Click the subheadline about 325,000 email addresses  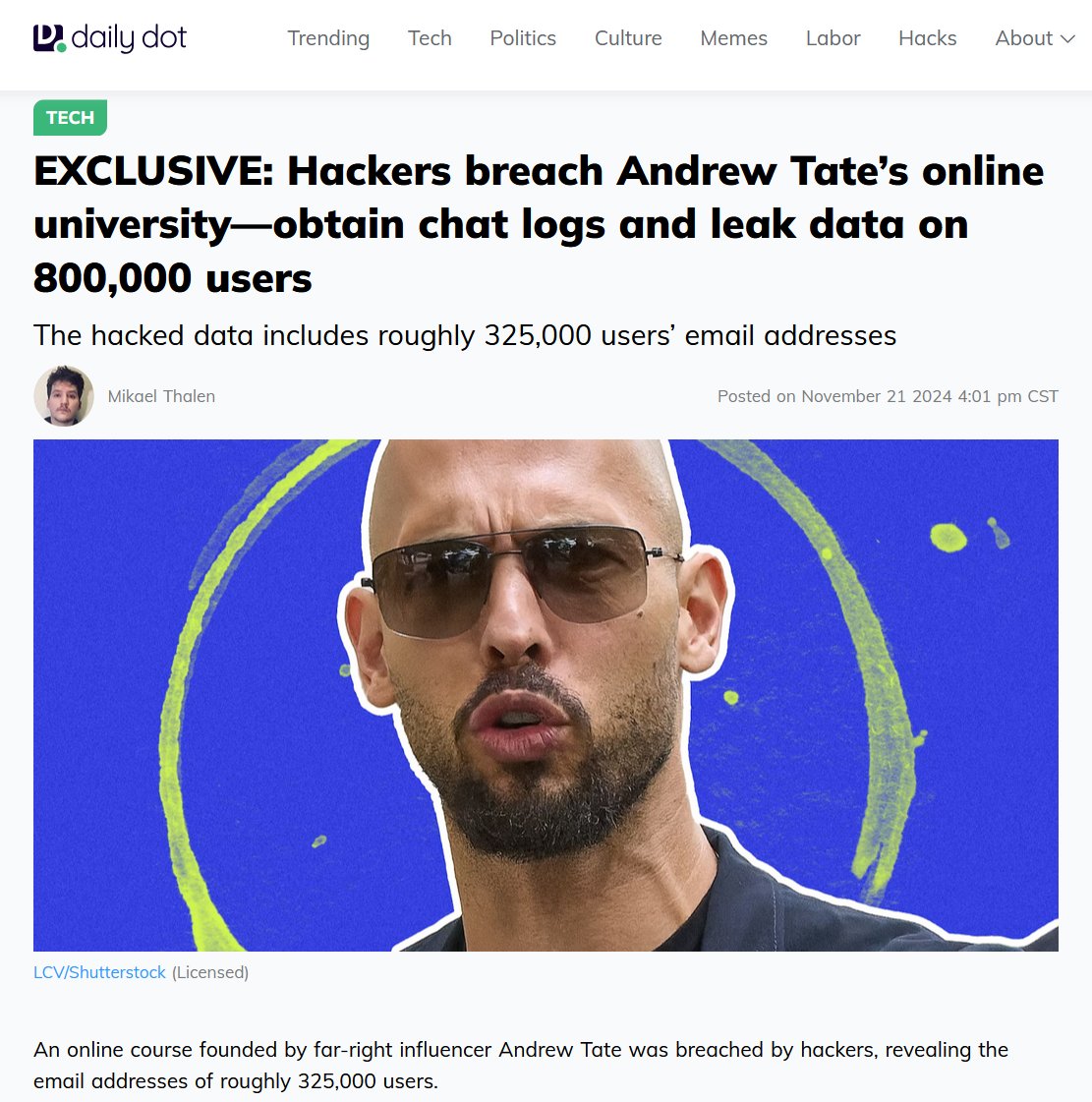[x=465, y=336]
